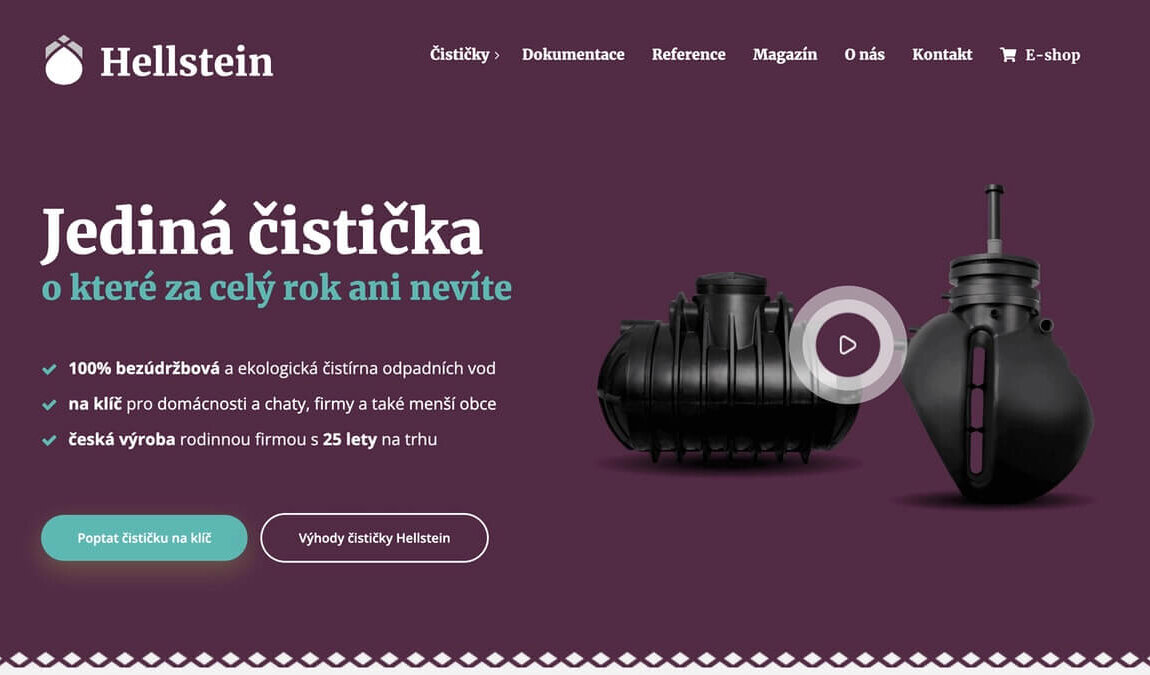Click the Poptat čističku na klíč button

144,538
